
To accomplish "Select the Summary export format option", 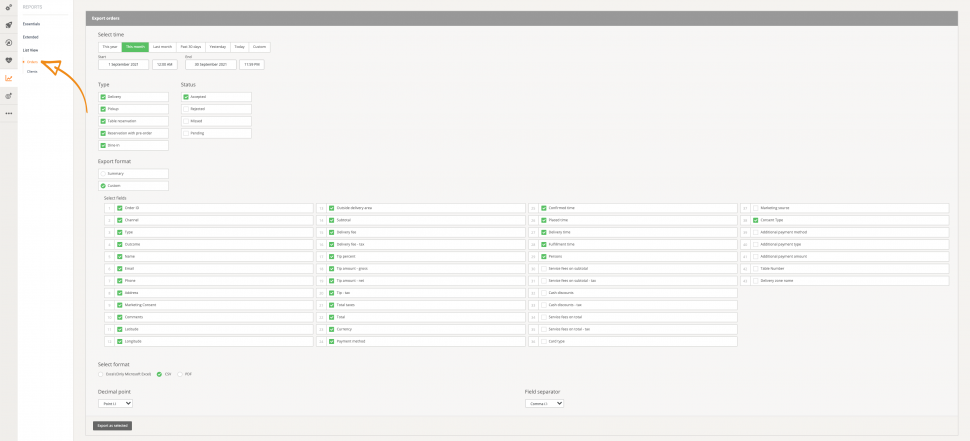I will click(x=103, y=173).
